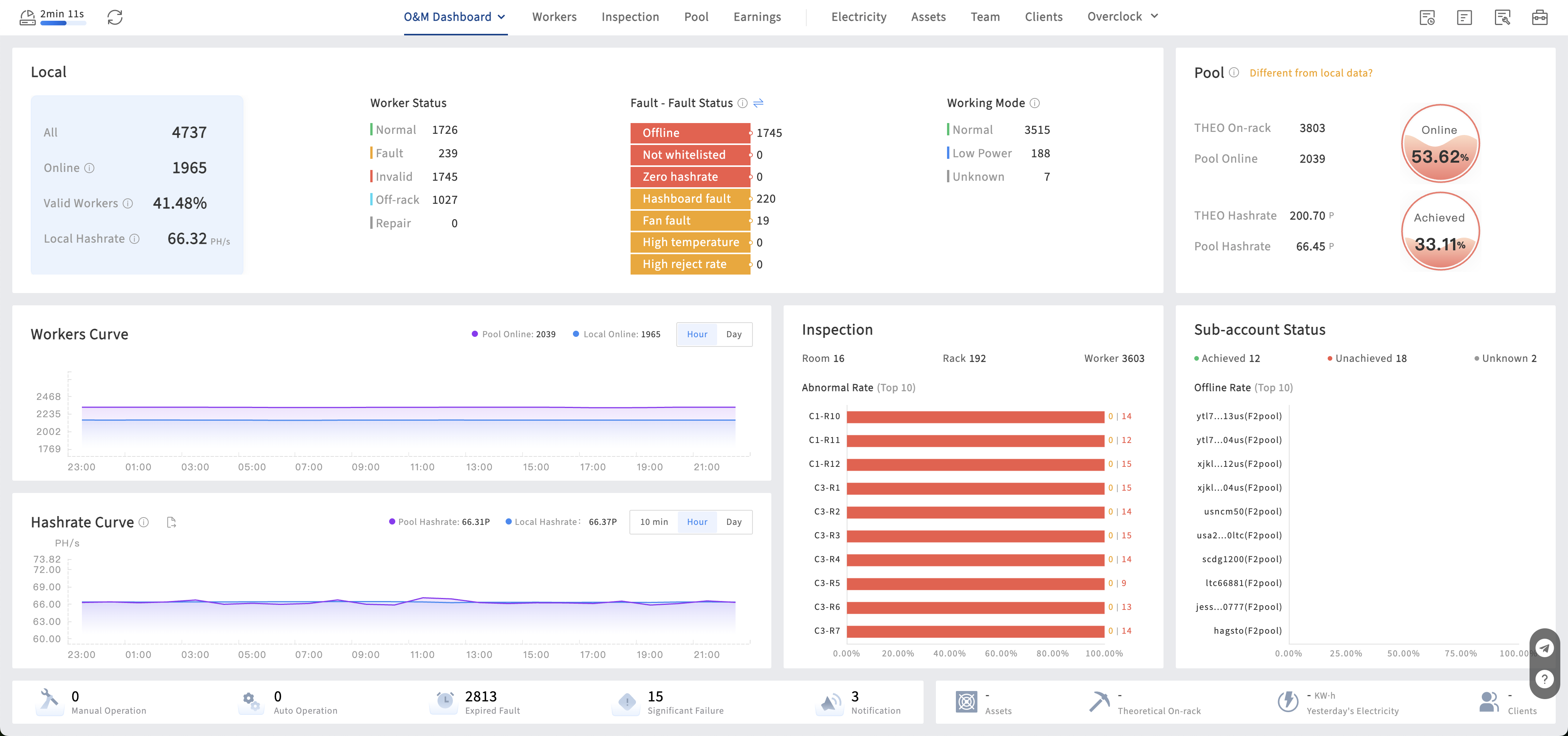Image resolution: width=1568 pixels, height=736 pixels.
Task: Set Hashrate Curve to 10 min
Action: point(654,522)
